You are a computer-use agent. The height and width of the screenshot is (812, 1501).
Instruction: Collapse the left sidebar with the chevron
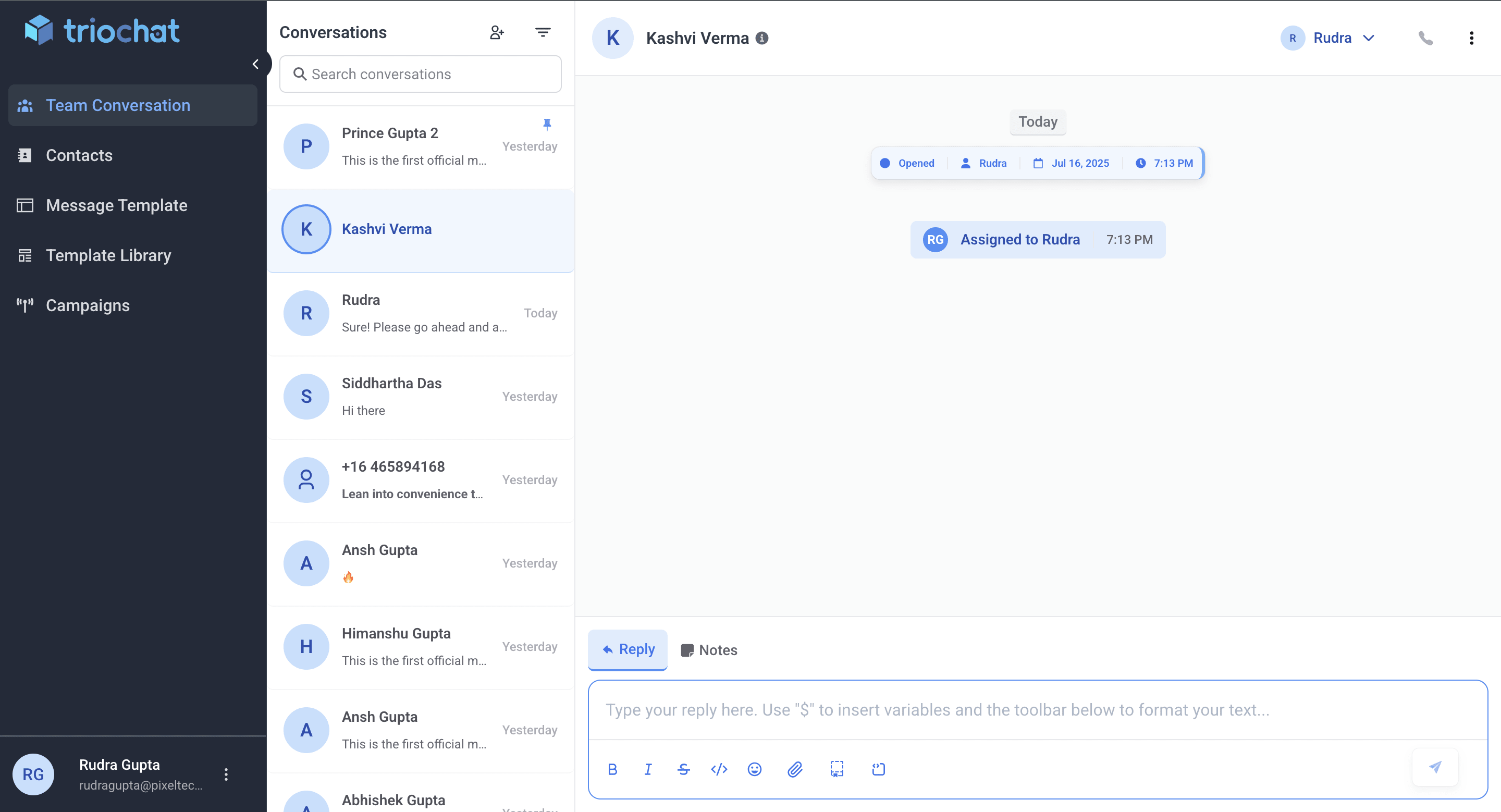(255, 64)
